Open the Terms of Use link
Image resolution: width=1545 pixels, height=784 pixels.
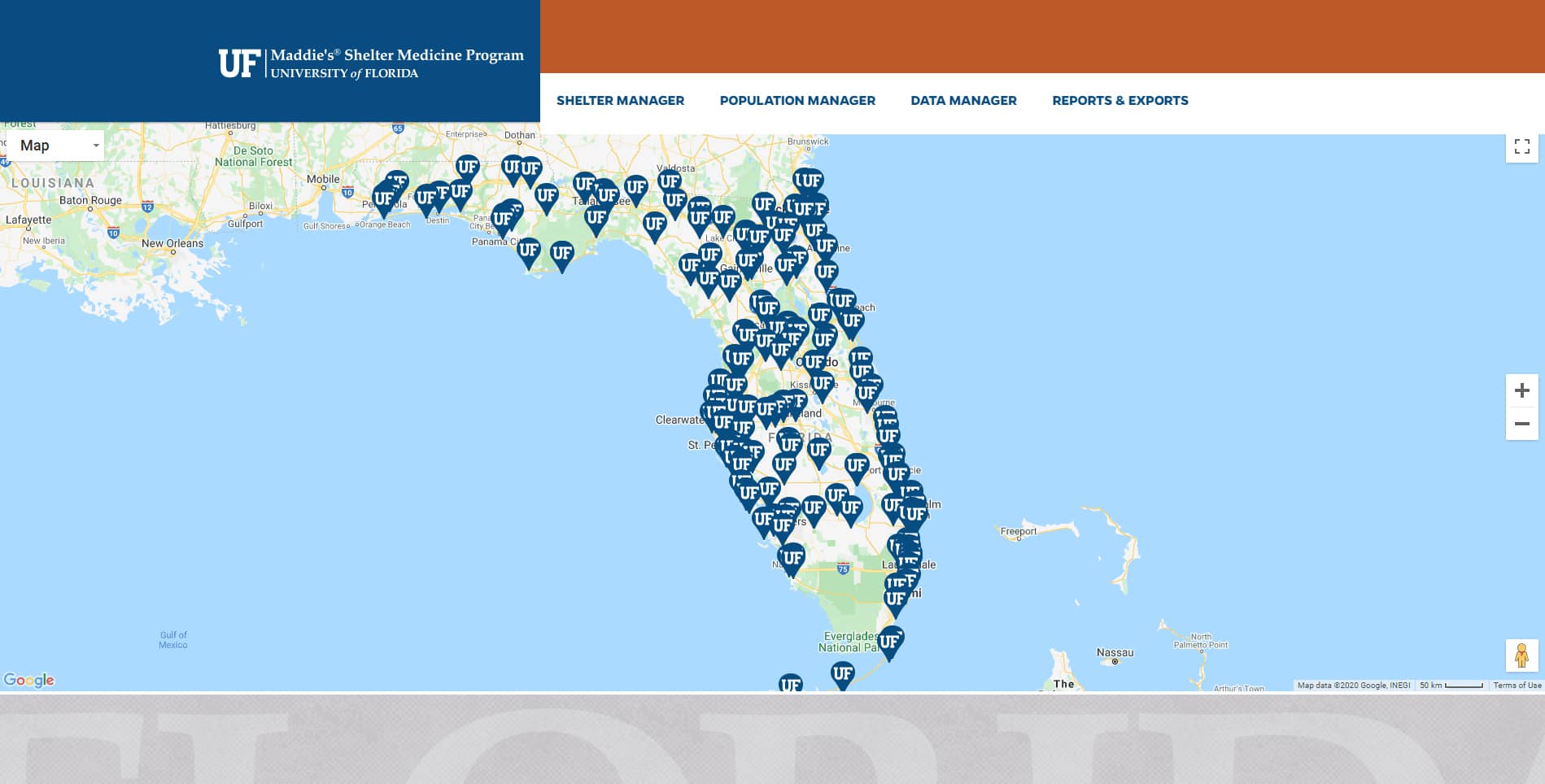coord(1517,686)
